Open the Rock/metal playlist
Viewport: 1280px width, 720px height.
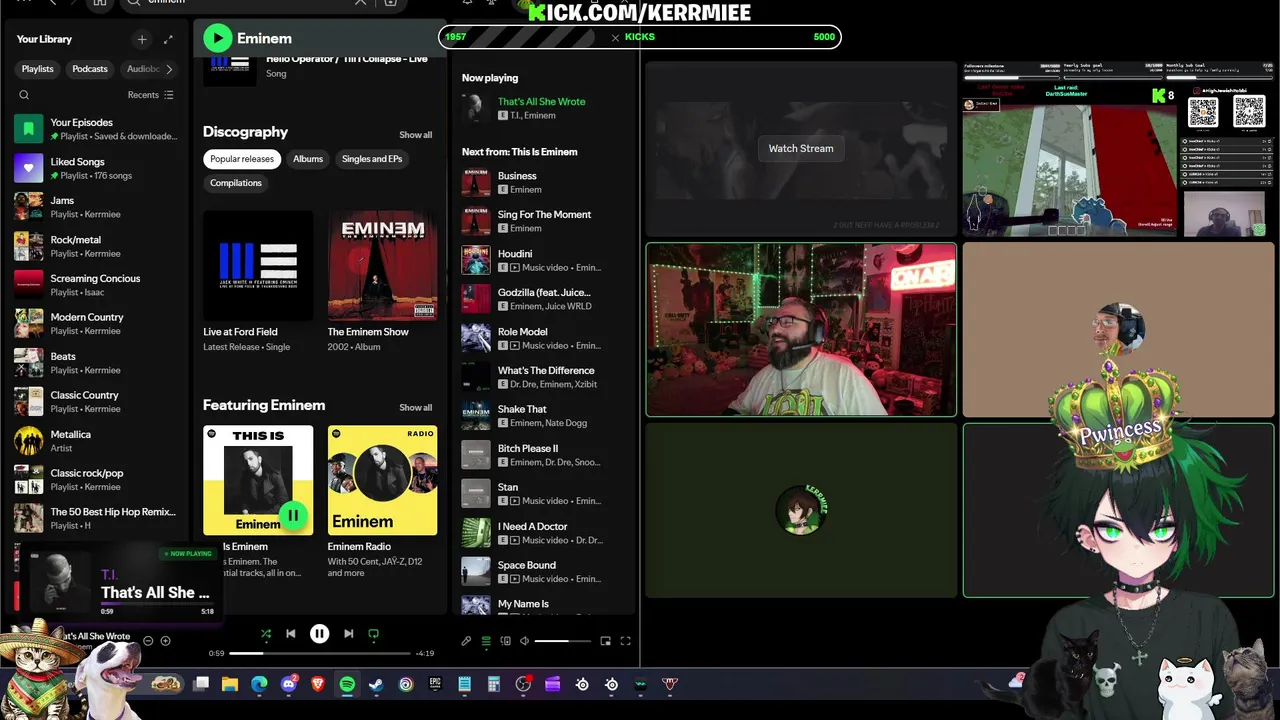(x=96, y=246)
